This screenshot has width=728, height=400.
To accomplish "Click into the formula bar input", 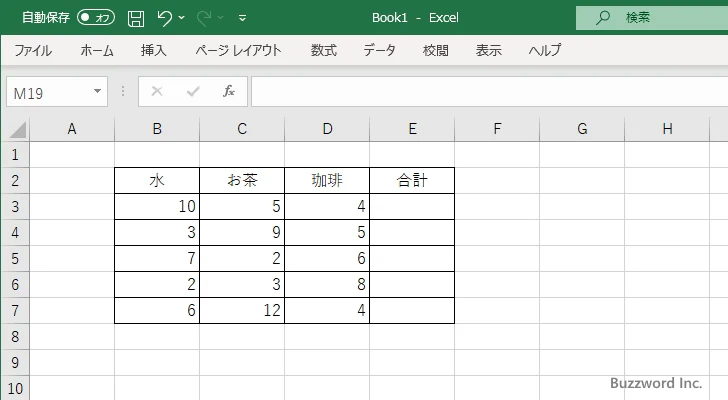I will tap(490, 92).
